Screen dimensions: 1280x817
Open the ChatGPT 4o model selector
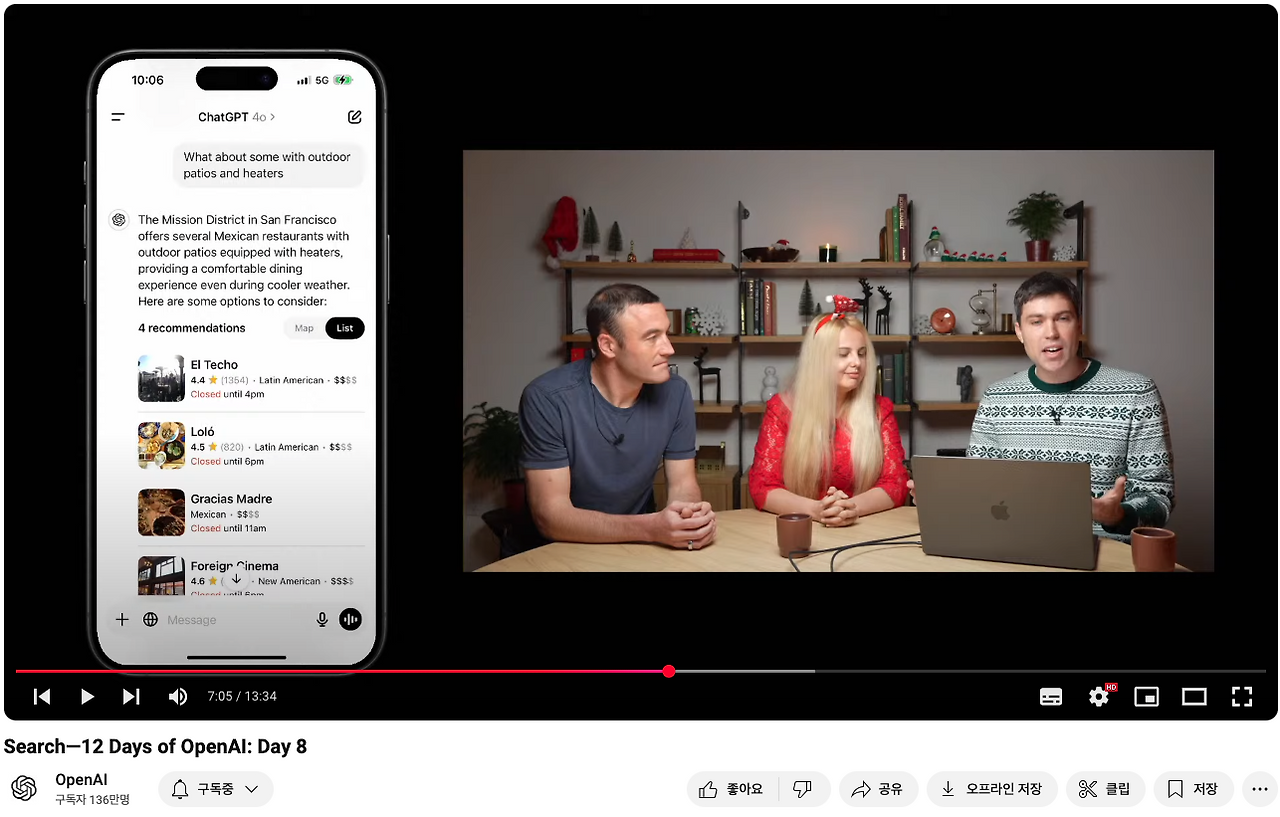point(237,117)
